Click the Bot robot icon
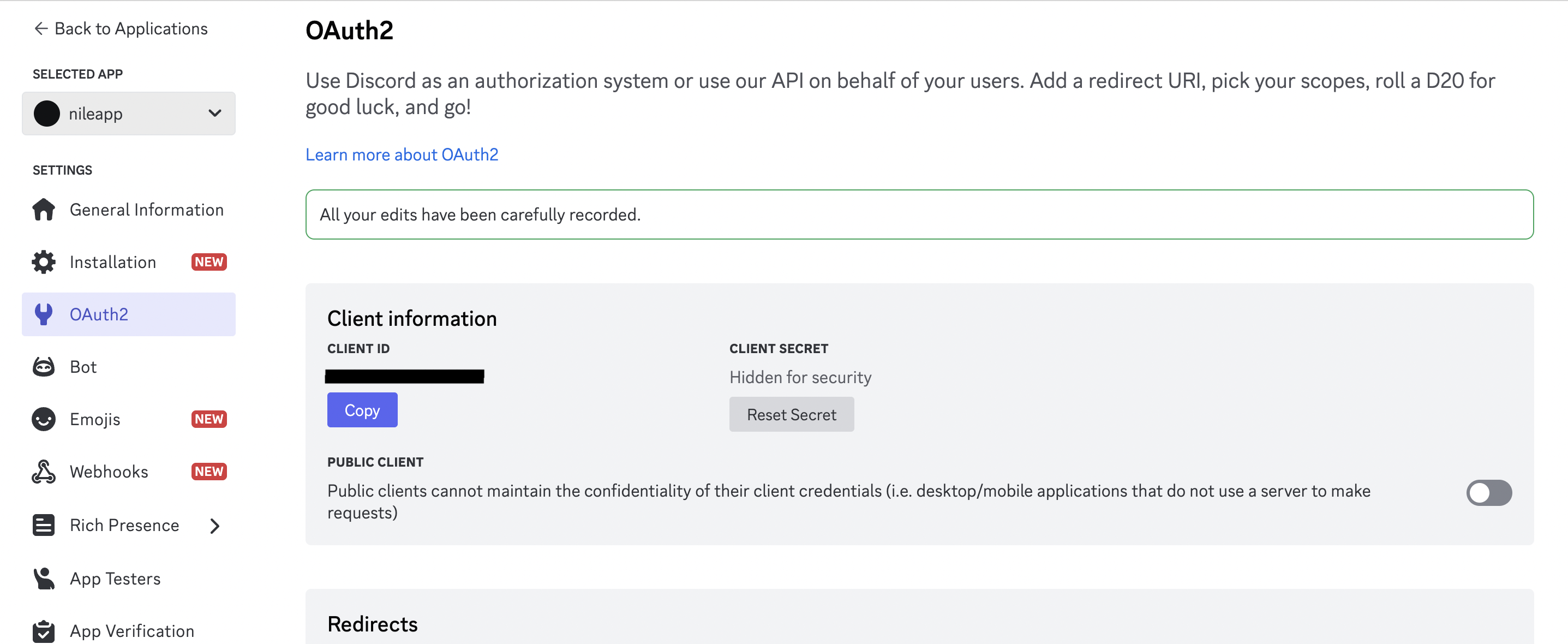1568x644 pixels. click(x=44, y=366)
